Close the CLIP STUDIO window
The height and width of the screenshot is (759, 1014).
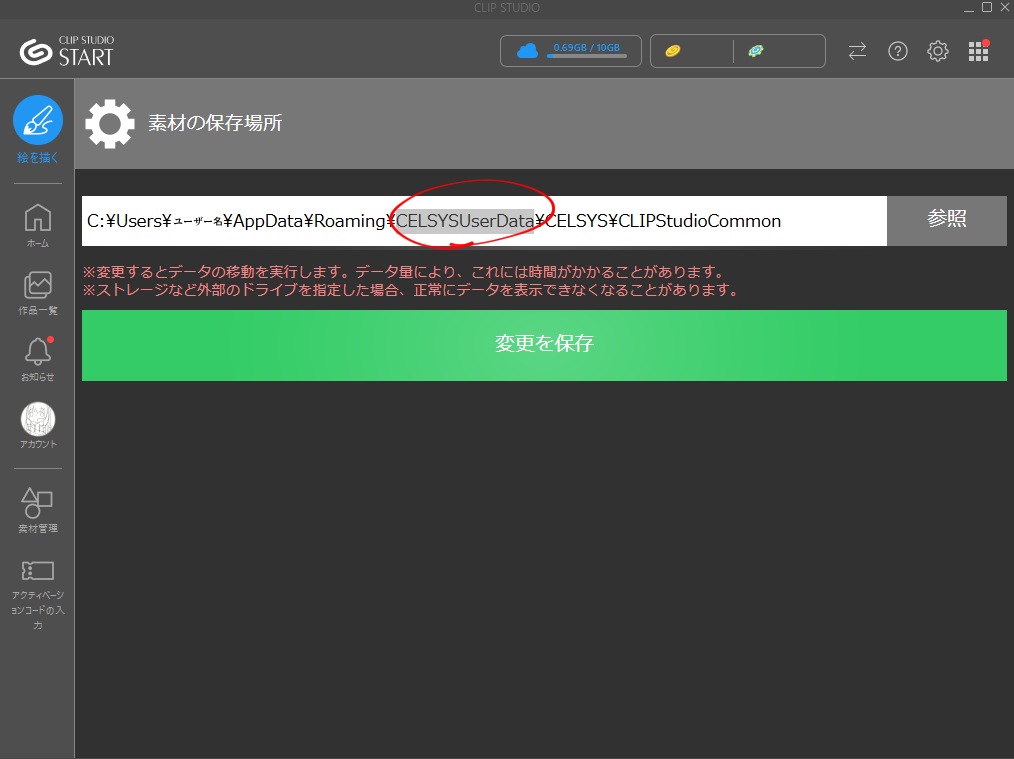(1005, 7)
